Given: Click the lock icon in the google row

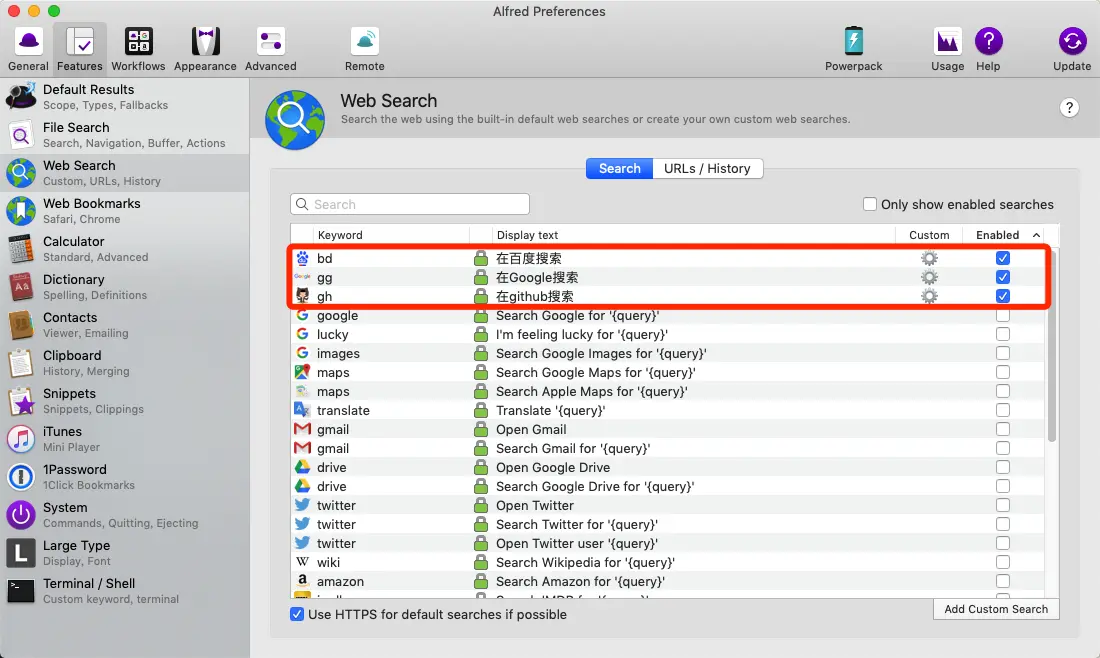Looking at the screenshot, I should coord(481,315).
